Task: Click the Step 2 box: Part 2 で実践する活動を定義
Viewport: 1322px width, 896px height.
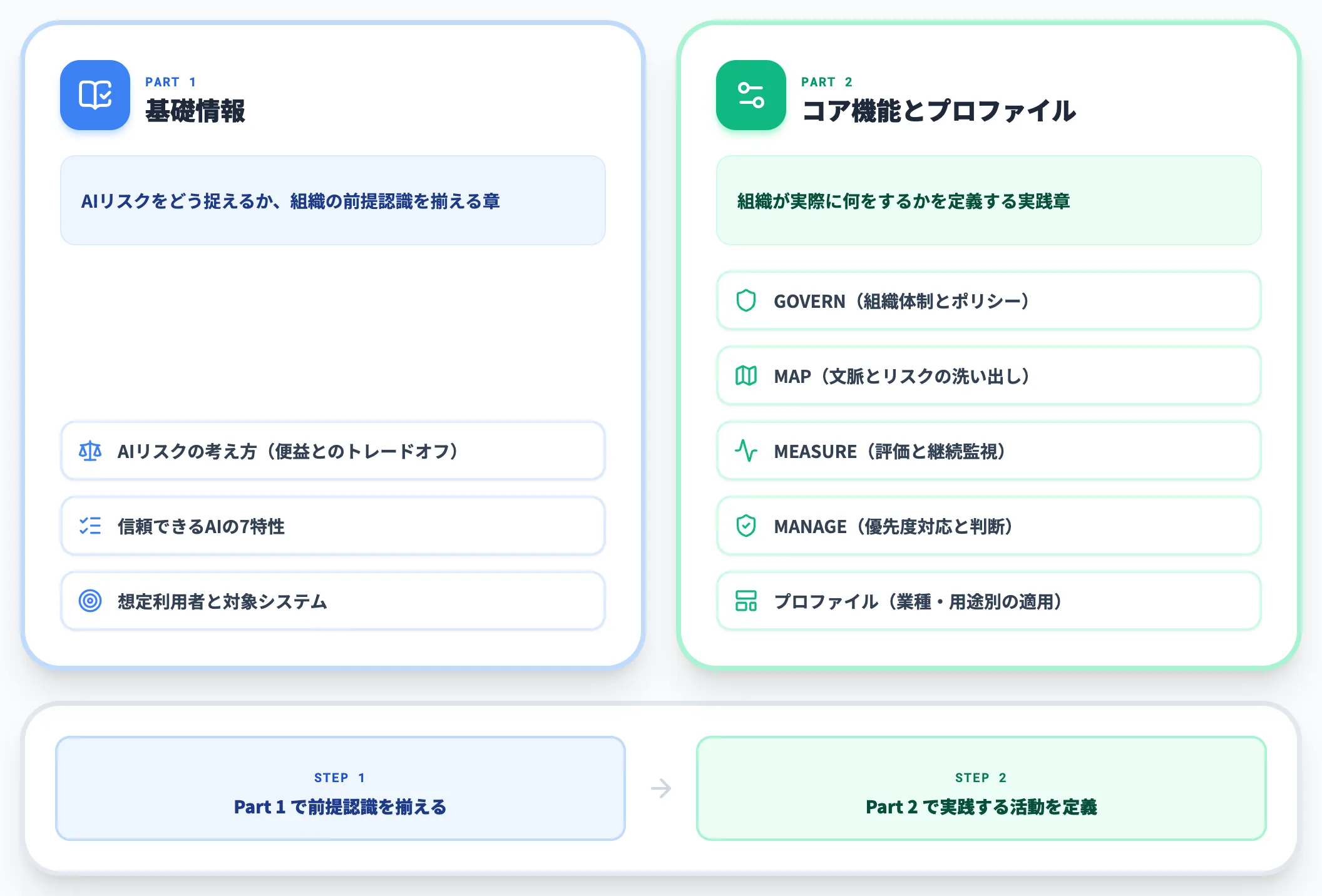Action: [x=981, y=788]
